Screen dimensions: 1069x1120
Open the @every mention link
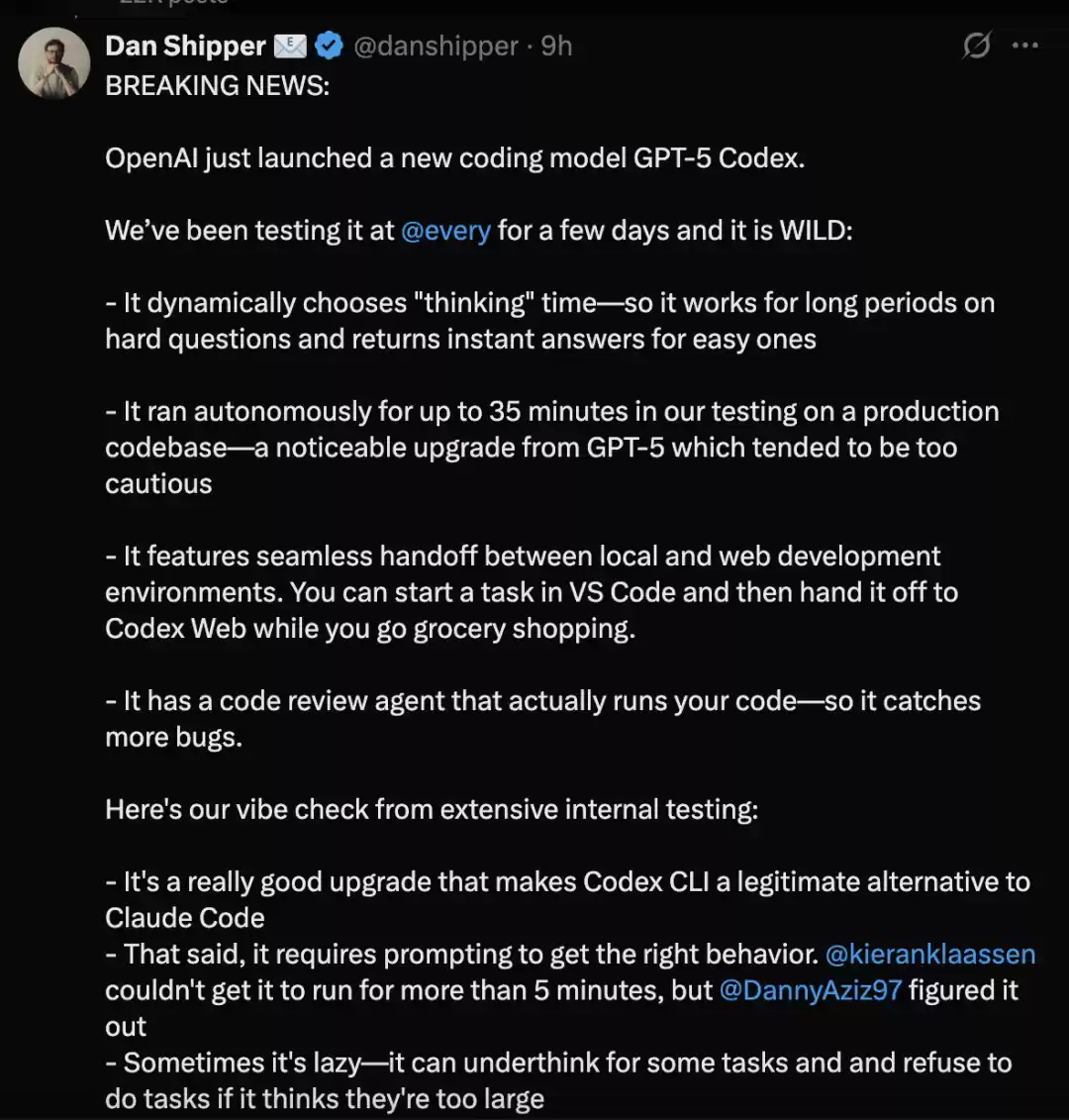click(445, 231)
